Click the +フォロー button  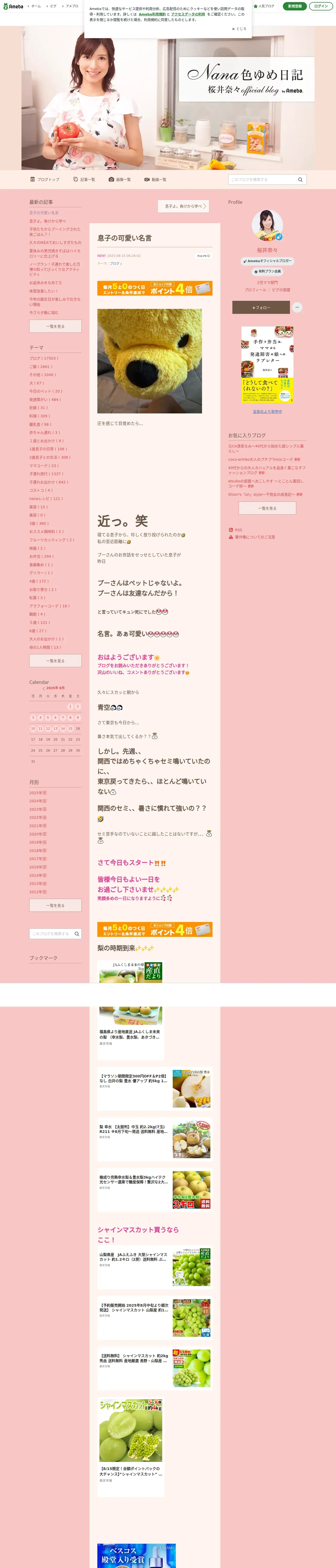pyautogui.click(x=261, y=307)
